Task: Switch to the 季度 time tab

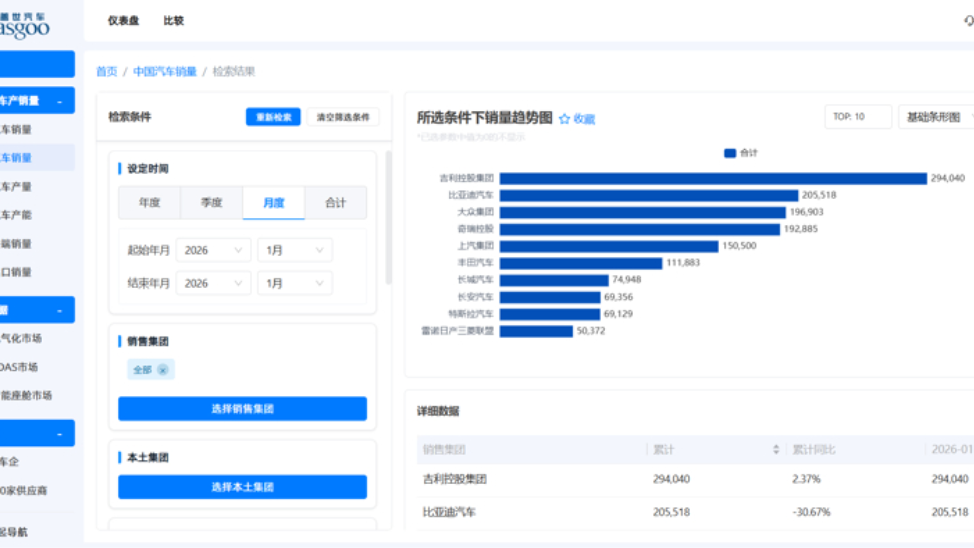Action: 211,203
